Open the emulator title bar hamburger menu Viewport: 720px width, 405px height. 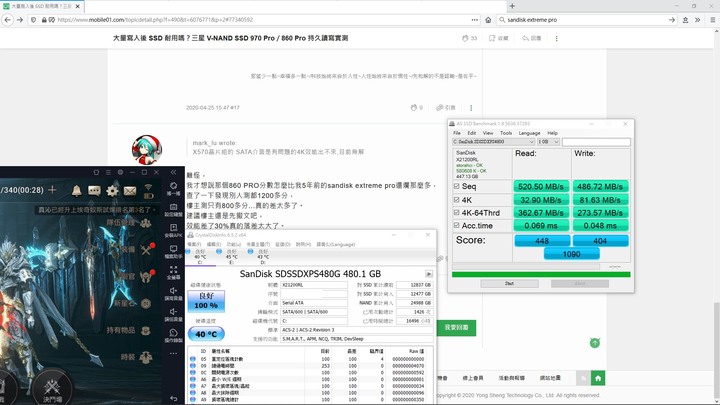(108, 172)
